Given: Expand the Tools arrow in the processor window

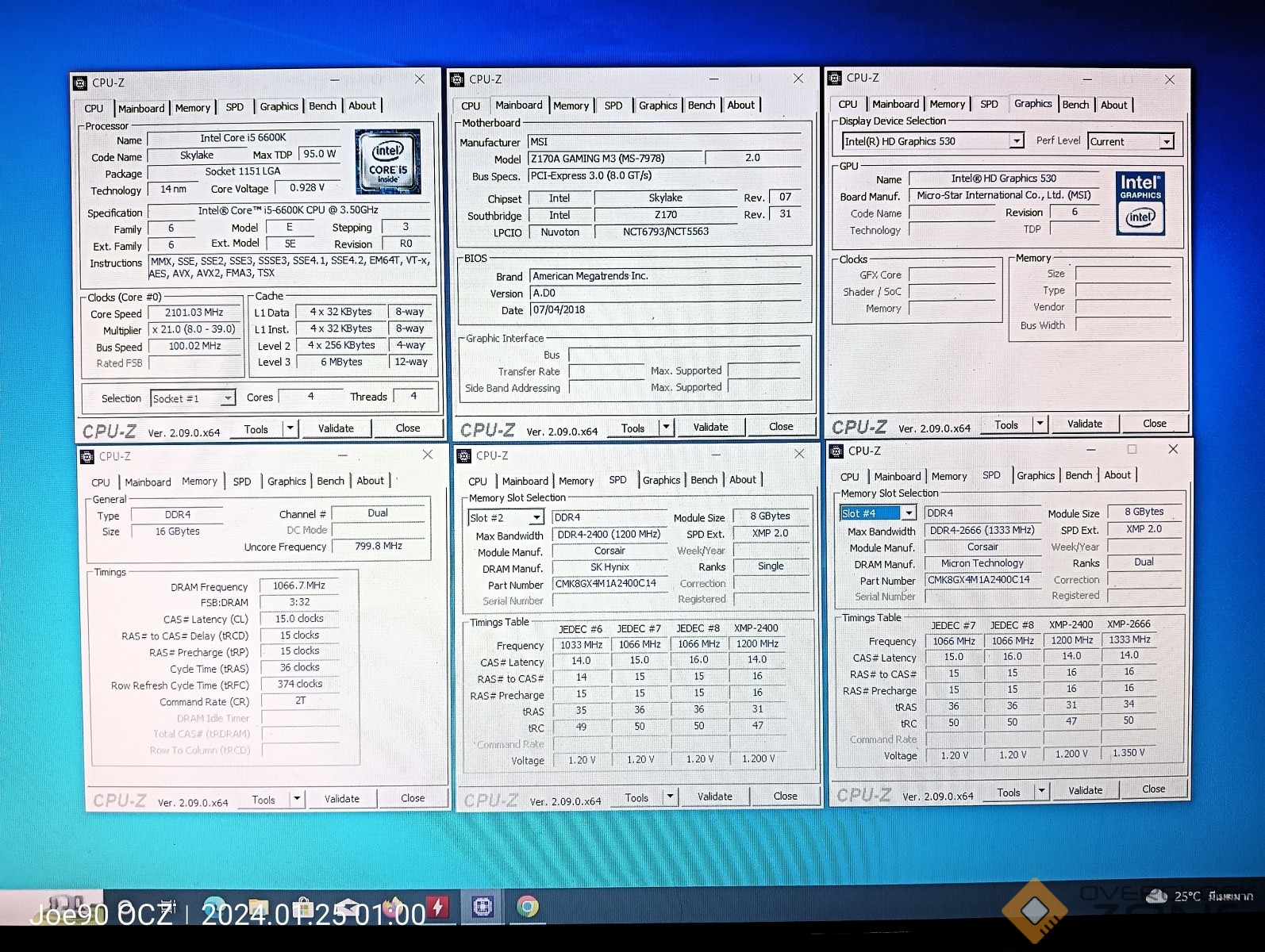Looking at the screenshot, I should (x=290, y=428).
